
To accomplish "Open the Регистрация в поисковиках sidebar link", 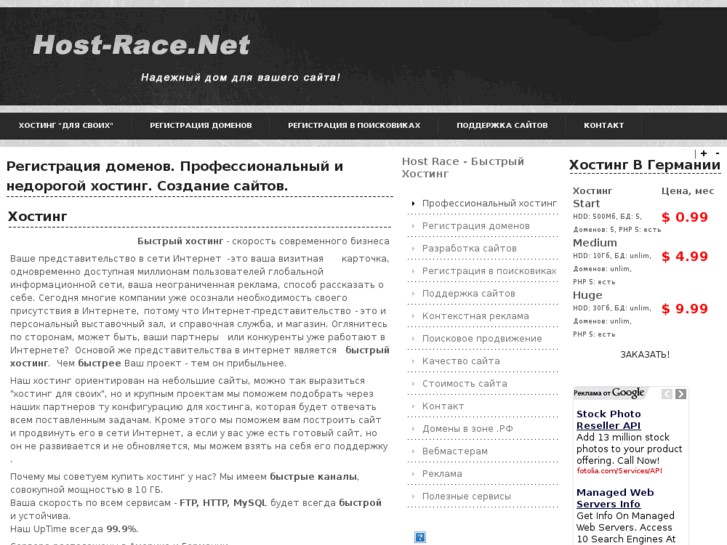I will [x=489, y=271].
